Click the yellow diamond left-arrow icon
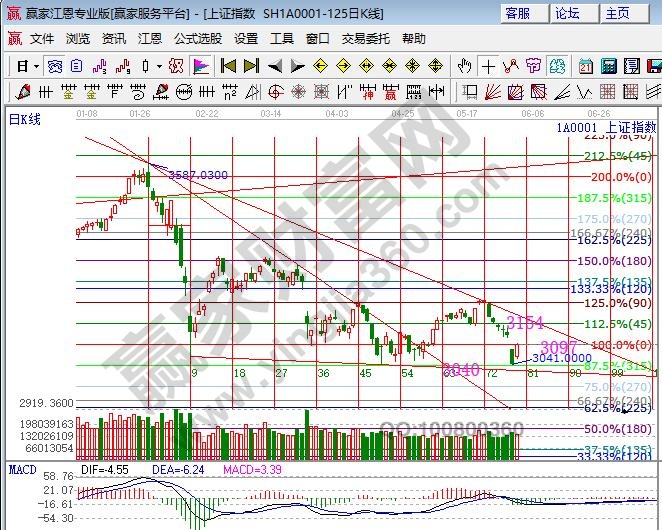This screenshot has width=662, height=530. pos(320,66)
